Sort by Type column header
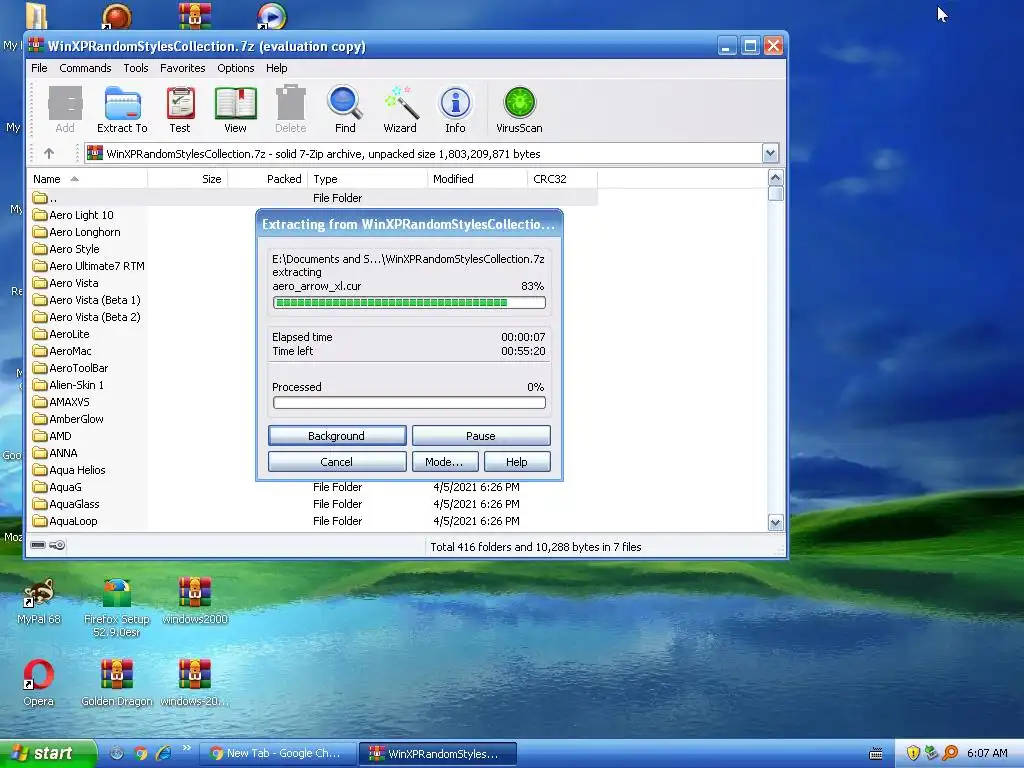 [x=368, y=179]
